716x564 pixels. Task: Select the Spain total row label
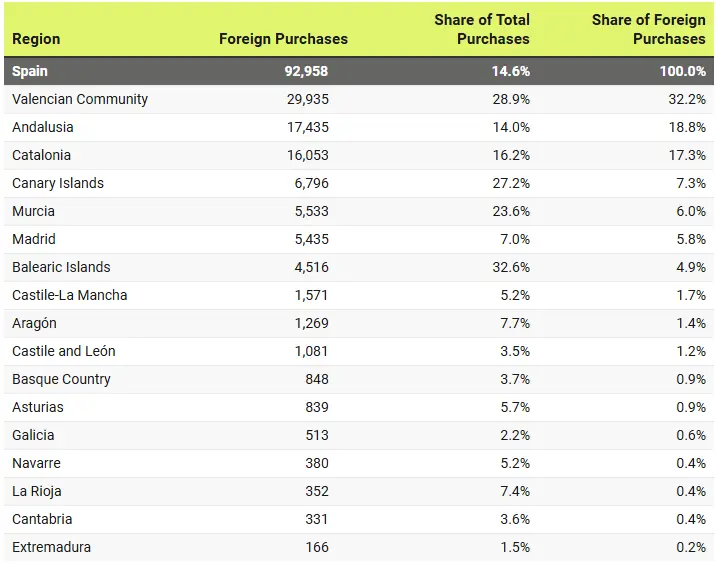(30, 71)
